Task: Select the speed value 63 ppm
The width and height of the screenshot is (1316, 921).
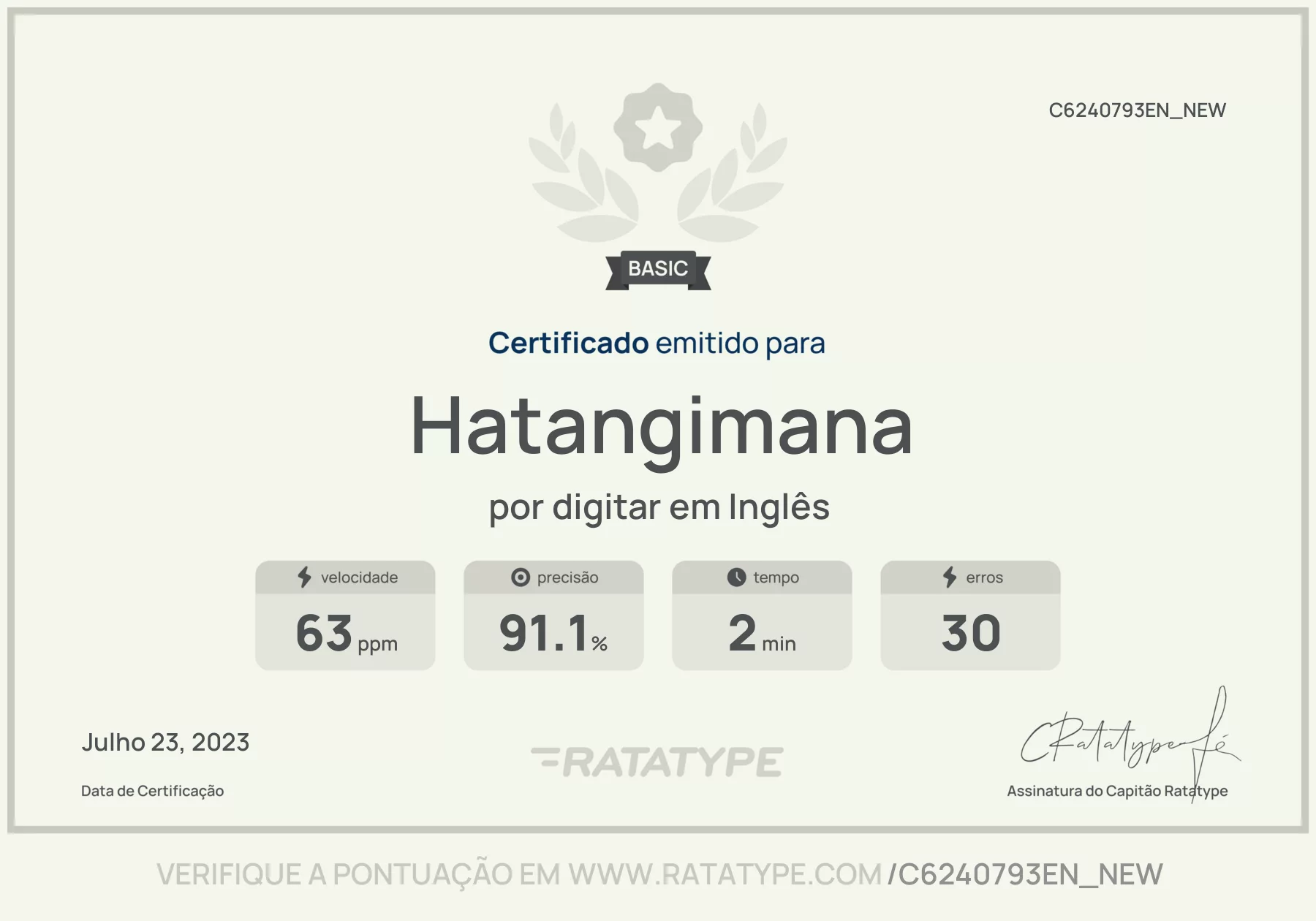Action: [347, 633]
